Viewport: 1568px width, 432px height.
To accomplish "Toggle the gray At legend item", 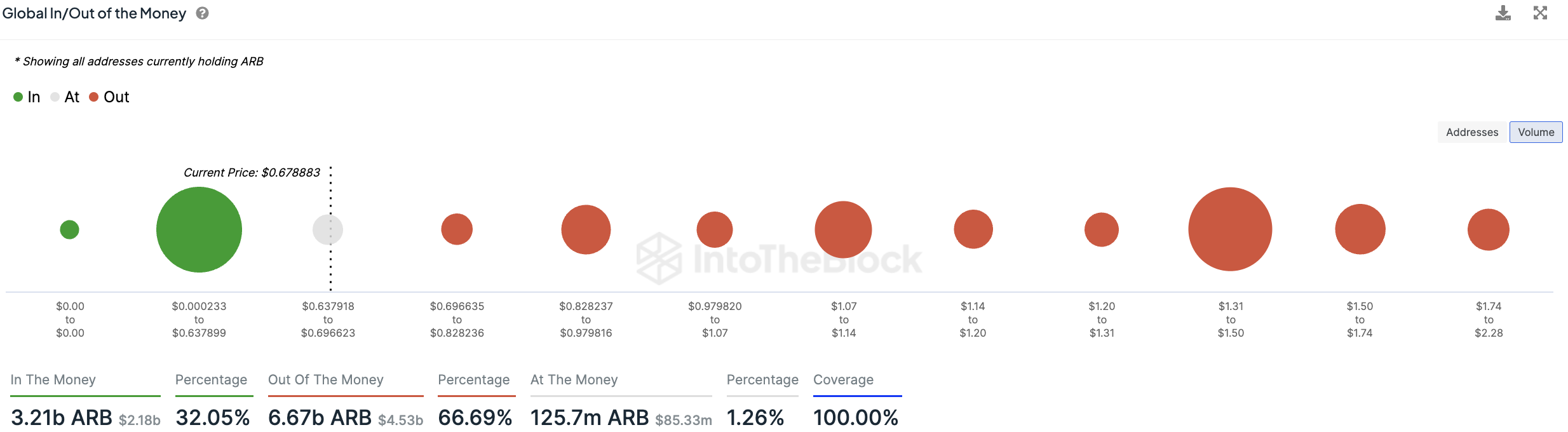I will 65,97.
